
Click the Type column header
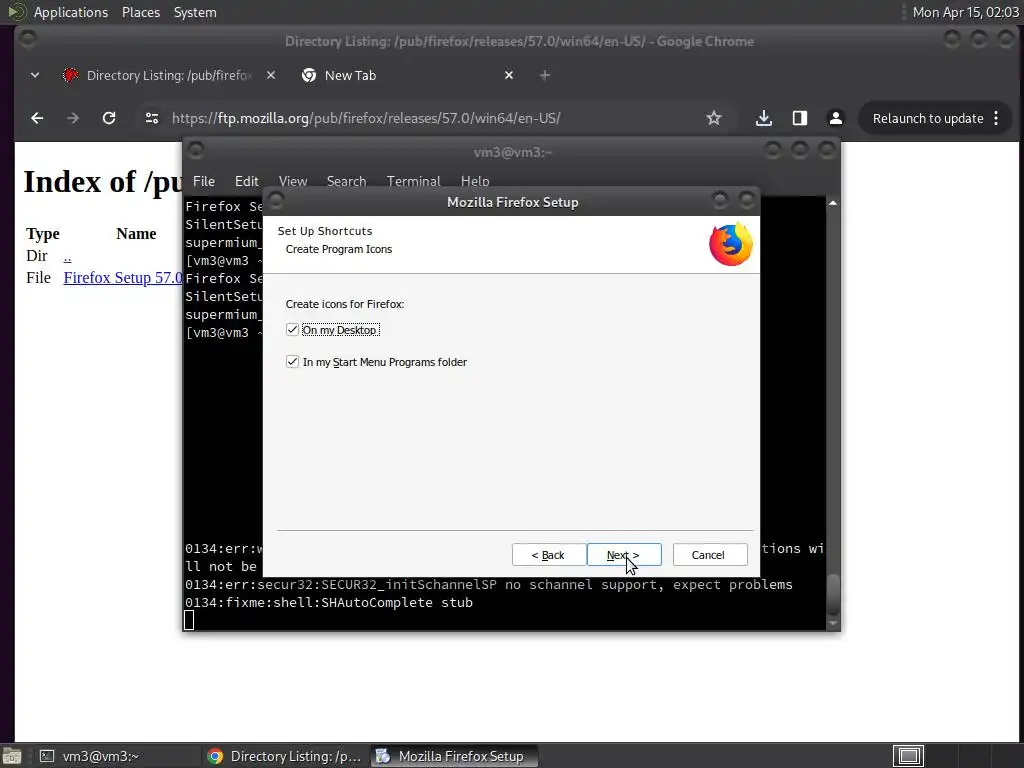coord(42,234)
